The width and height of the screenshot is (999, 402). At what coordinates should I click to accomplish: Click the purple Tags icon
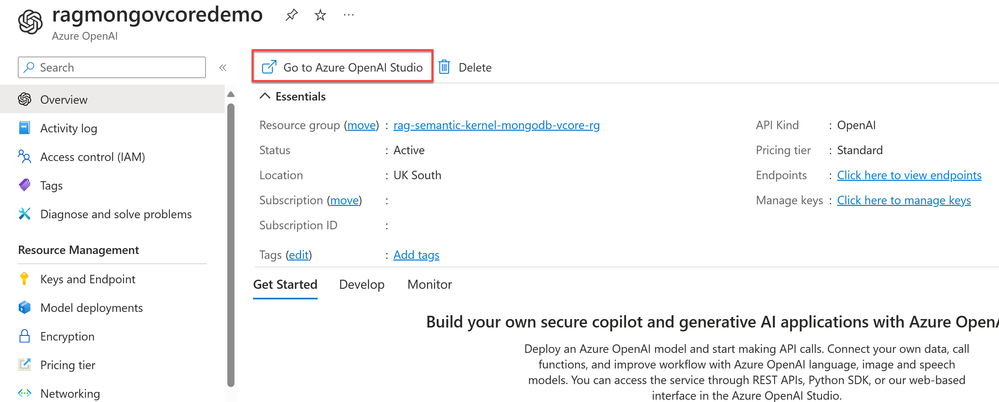(x=25, y=185)
